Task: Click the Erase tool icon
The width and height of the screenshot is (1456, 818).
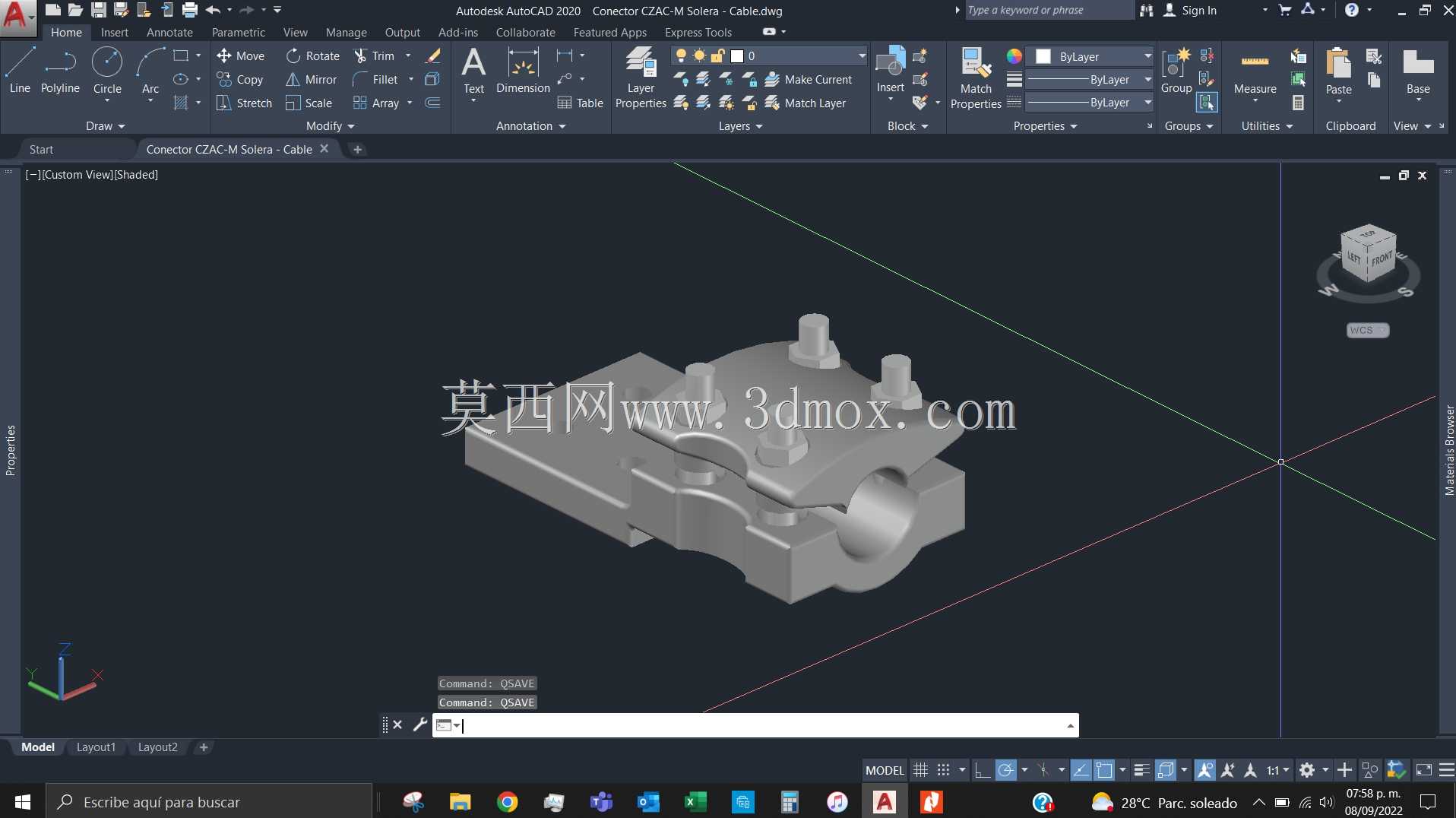Action: [433, 55]
